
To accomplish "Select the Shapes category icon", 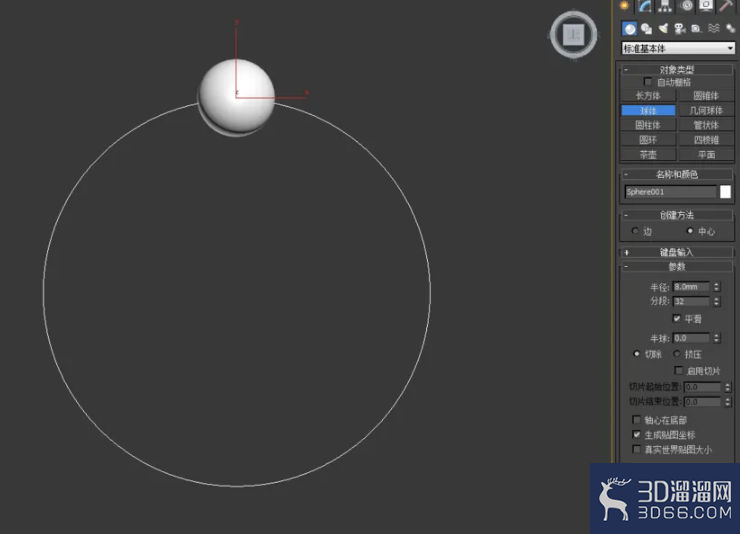I will pyautogui.click(x=646, y=29).
